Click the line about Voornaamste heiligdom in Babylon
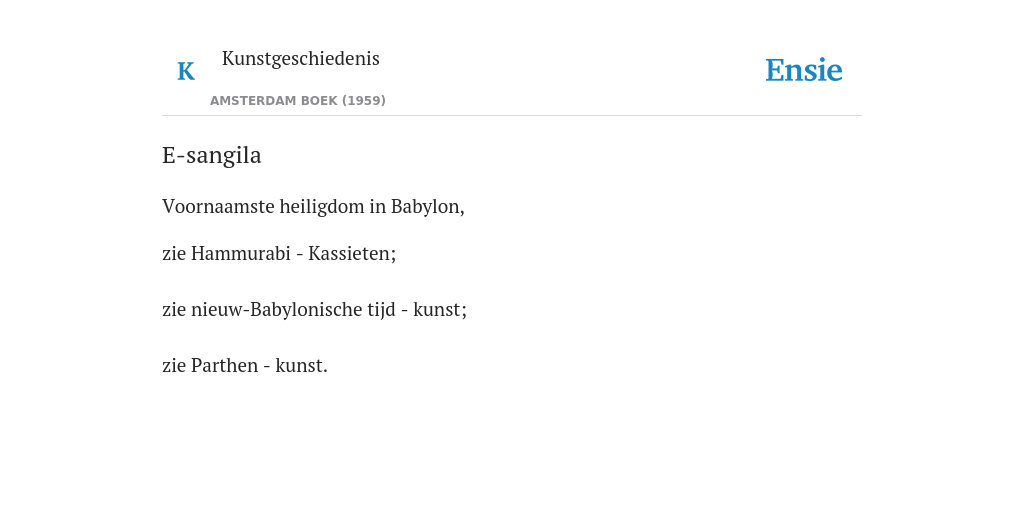 click(x=313, y=207)
